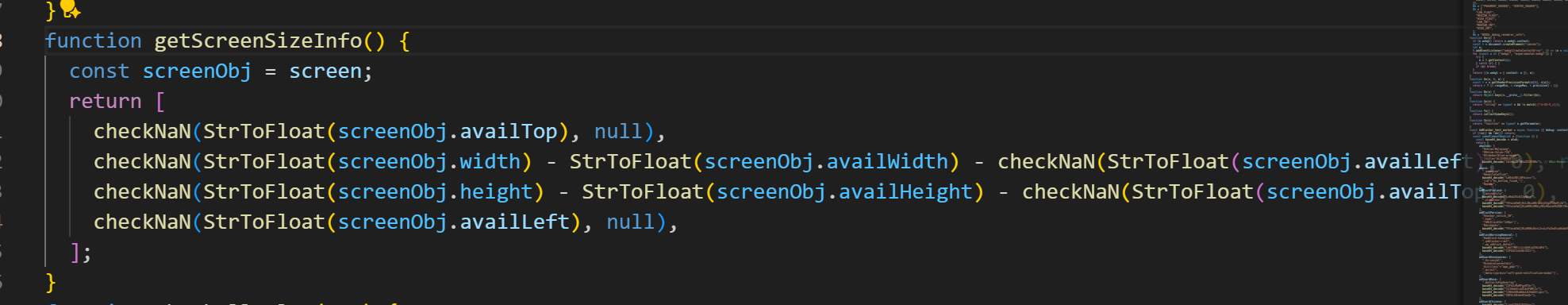Click the opening curly brace after getScreenSizeInfo()

coord(405,41)
